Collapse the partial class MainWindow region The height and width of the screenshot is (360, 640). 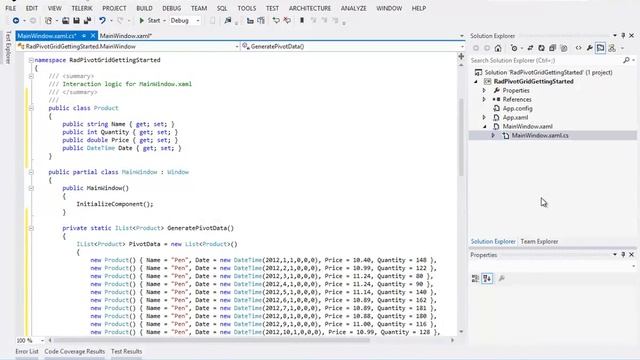click(31, 172)
